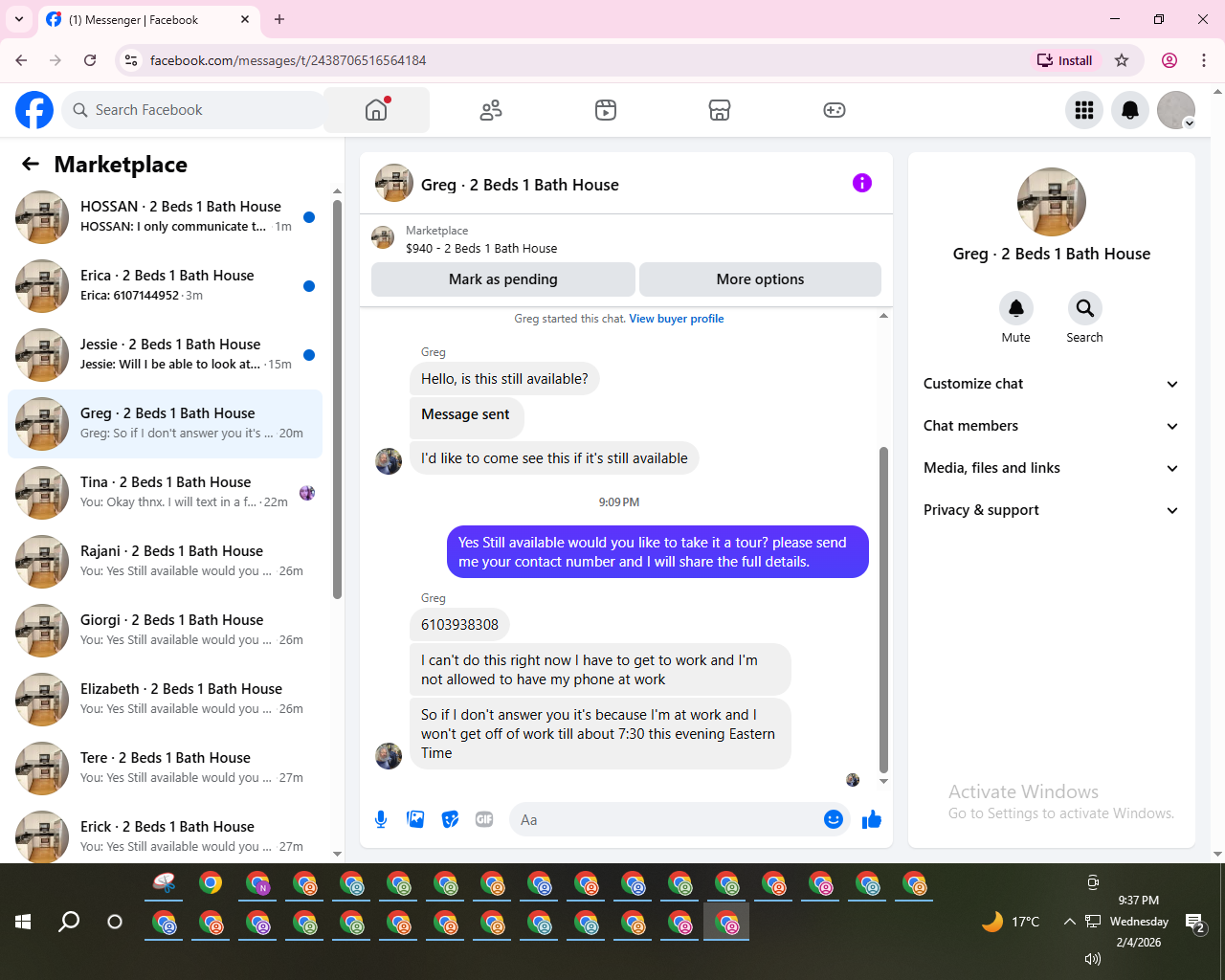The height and width of the screenshot is (980, 1225).
Task: Open the Marketplace store icon in top navigation
Action: tap(720, 110)
